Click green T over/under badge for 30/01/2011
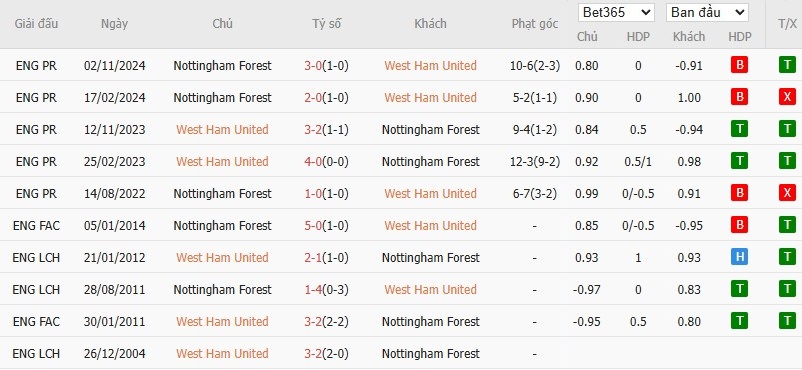This screenshot has height=370, width=802. (x=787, y=321)
